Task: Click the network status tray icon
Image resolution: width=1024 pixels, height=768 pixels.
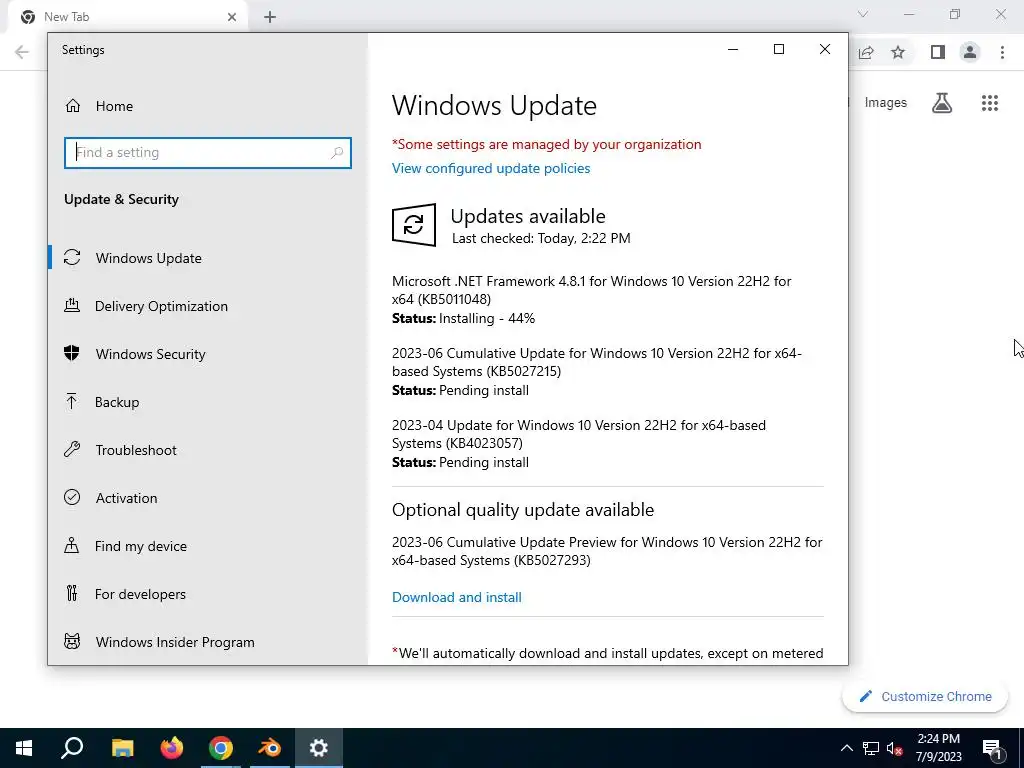Action: pyautogui.click(x=871, y=748)
